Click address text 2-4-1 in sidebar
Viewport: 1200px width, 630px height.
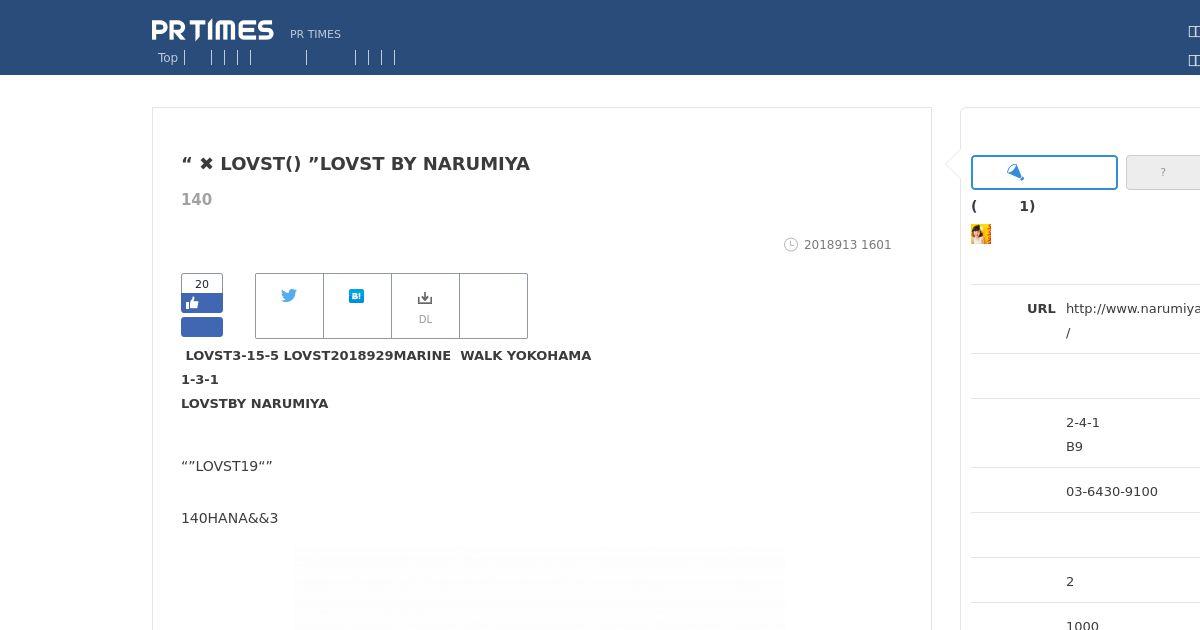coord(1083,422)
